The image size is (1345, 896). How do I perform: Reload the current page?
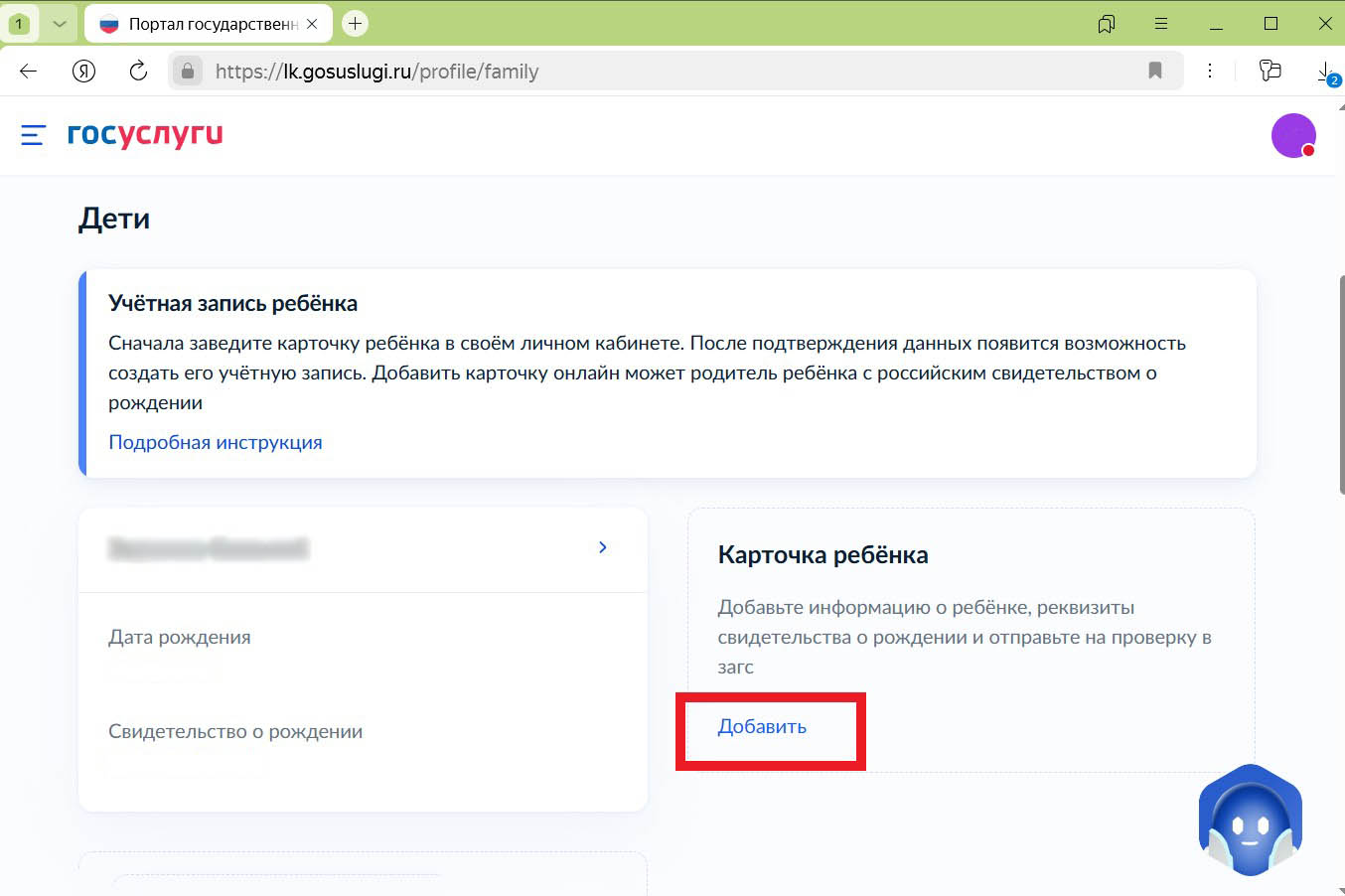(x=138, y=71)
